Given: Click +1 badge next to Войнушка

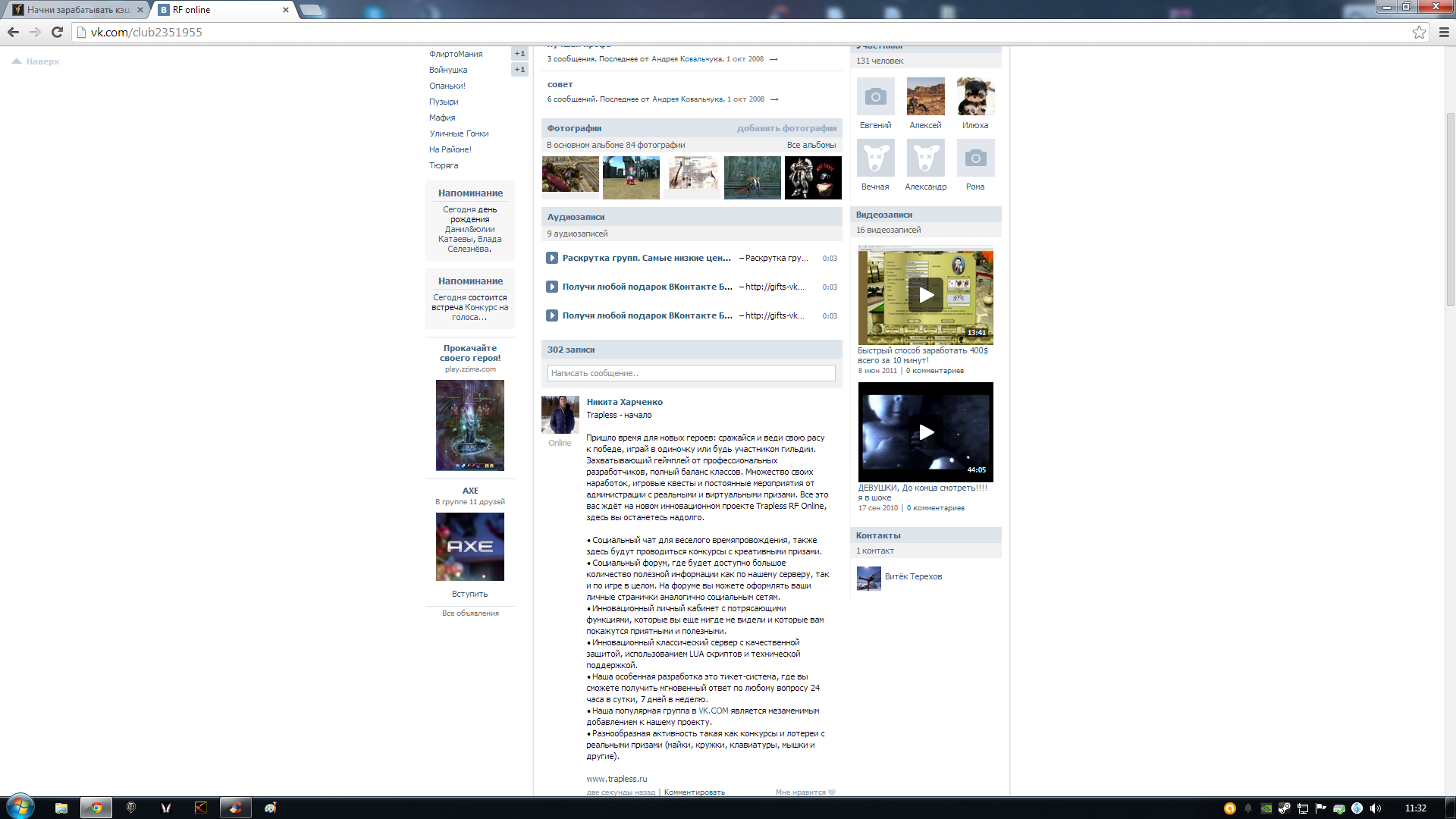Looking at the screenshot, I should [519, 70].
